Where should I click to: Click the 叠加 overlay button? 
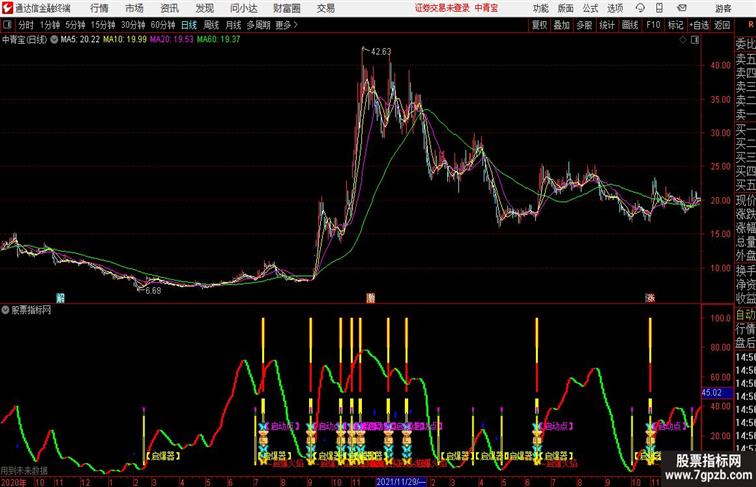pyautogui.click(x=562, y=25)
